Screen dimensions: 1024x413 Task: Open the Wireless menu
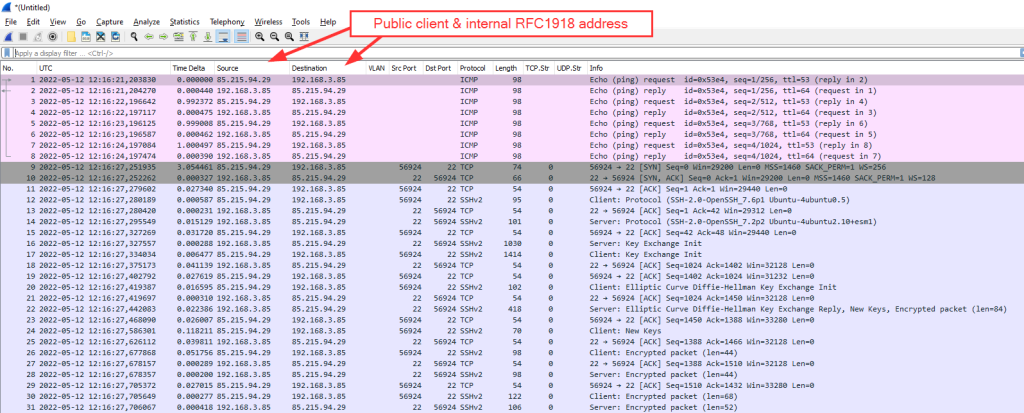268,22
